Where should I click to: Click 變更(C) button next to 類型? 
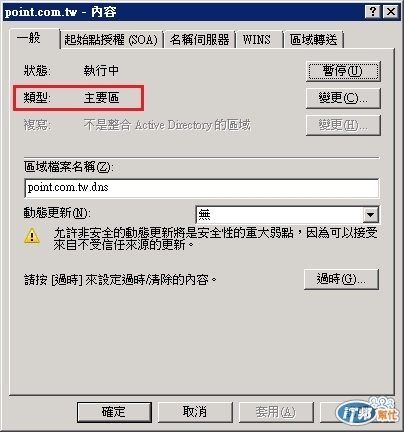pyautogui.click(x=343, y=98)
